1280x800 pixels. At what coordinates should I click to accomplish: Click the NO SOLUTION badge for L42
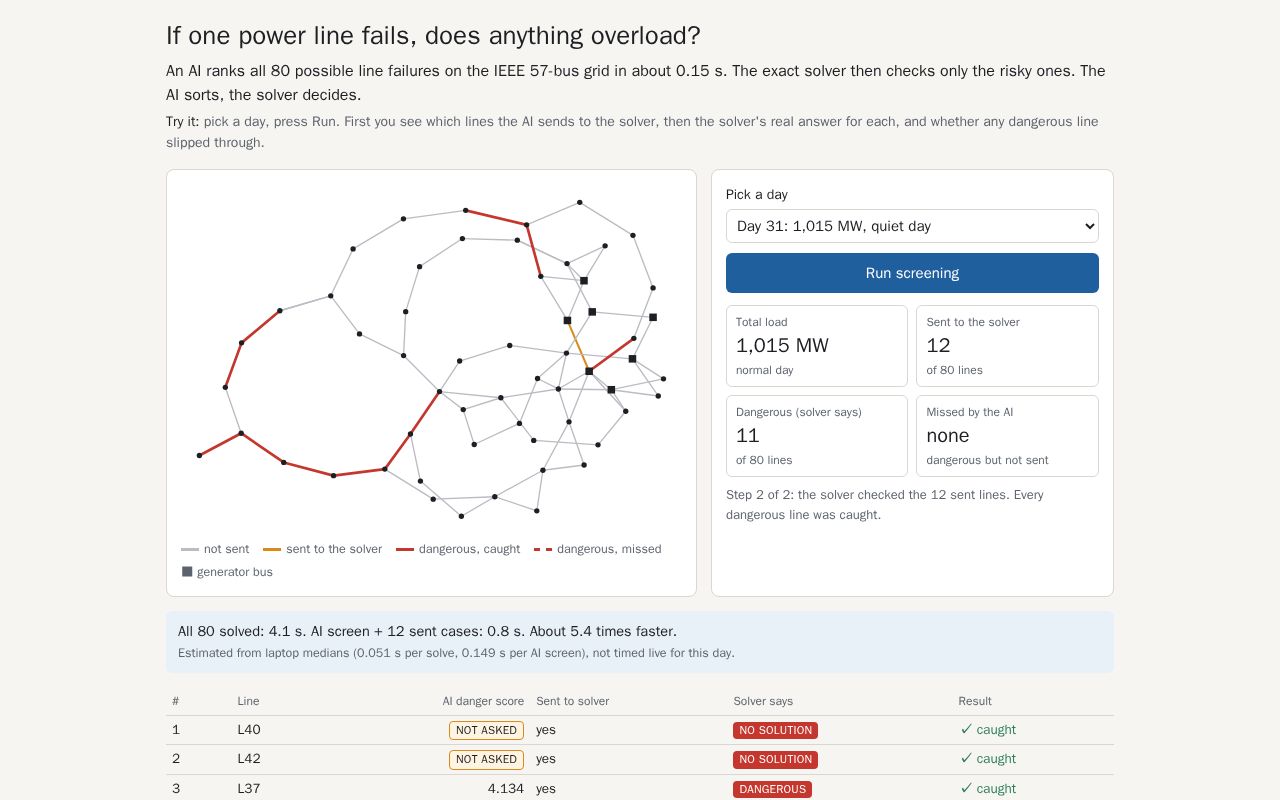pos(775,759)
